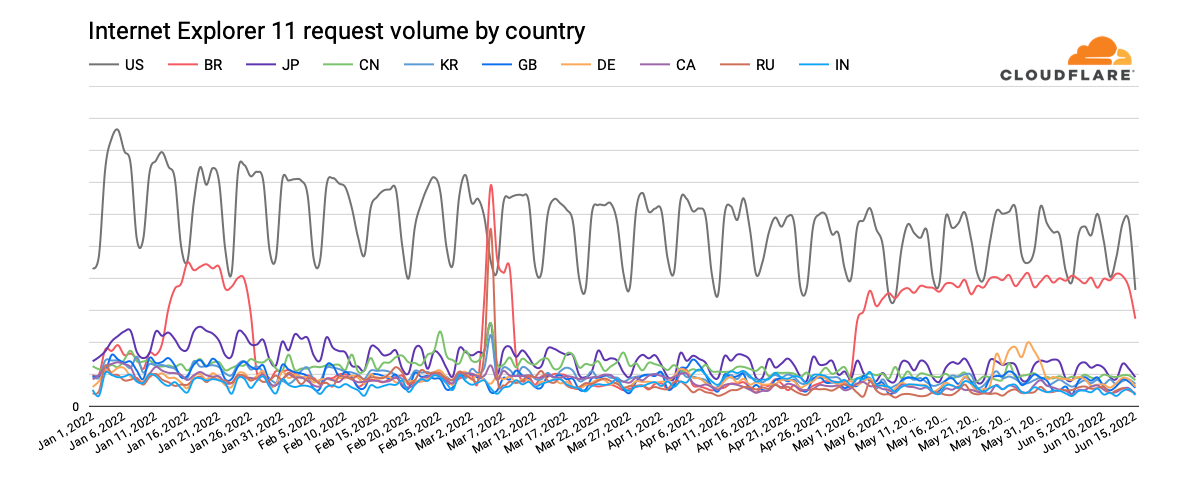Click the Mar 27, 2022 axis label

pos(598,433)
